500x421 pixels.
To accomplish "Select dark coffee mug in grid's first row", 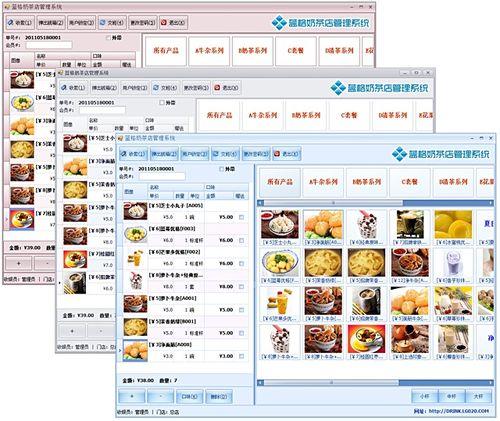I will [x=410, y=227].
